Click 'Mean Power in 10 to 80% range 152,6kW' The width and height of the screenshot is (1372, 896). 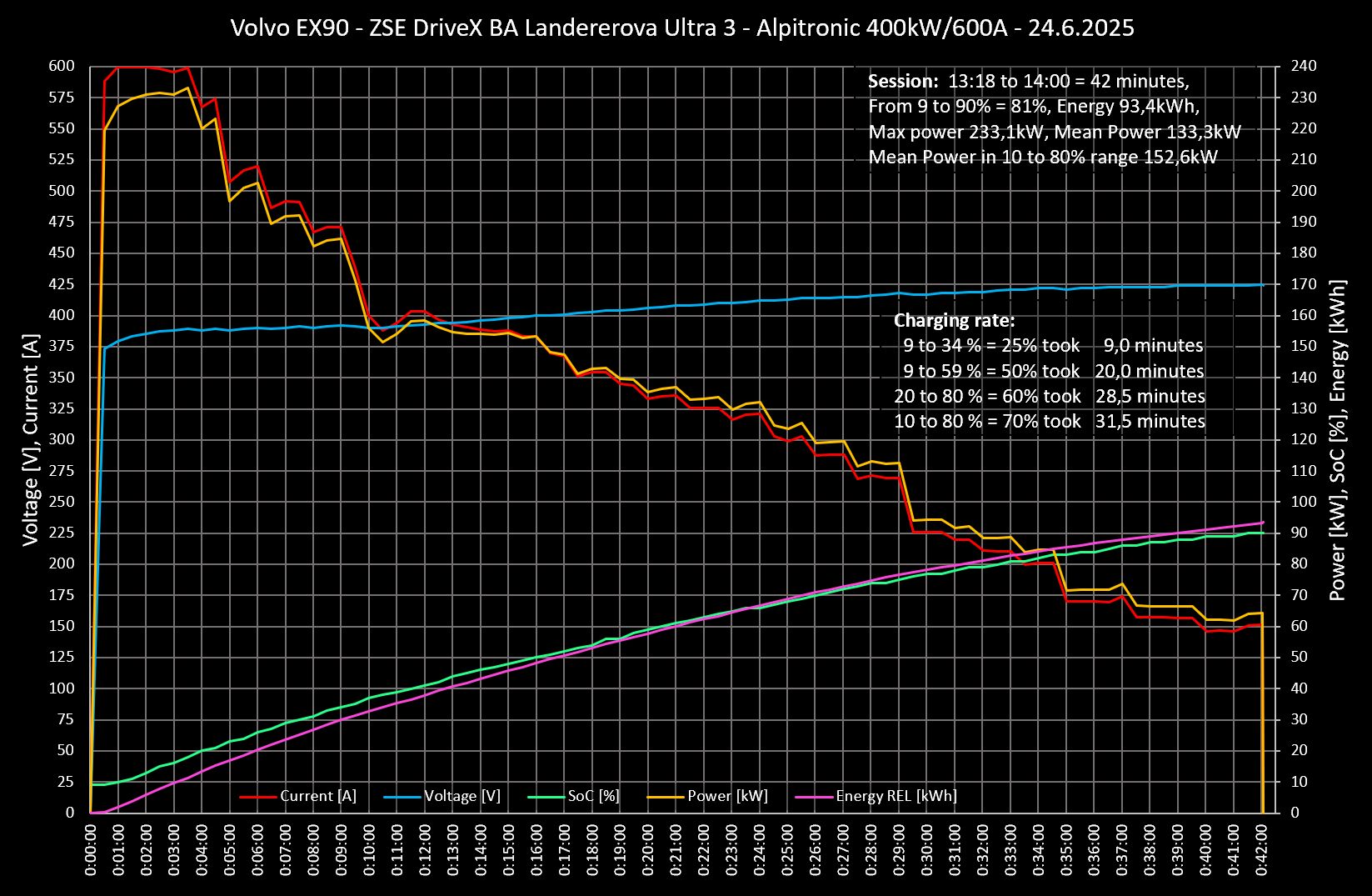click(x=1043, y=157)
